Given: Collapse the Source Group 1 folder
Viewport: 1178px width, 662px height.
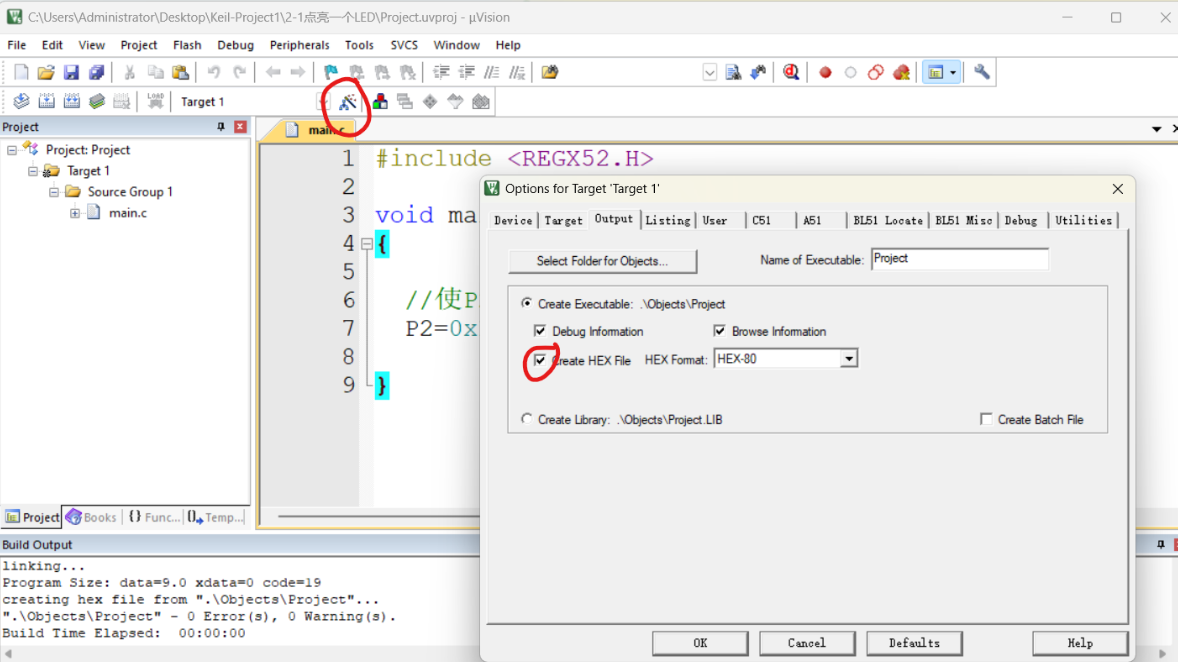Looking at the screenshot, I should 54,192.
